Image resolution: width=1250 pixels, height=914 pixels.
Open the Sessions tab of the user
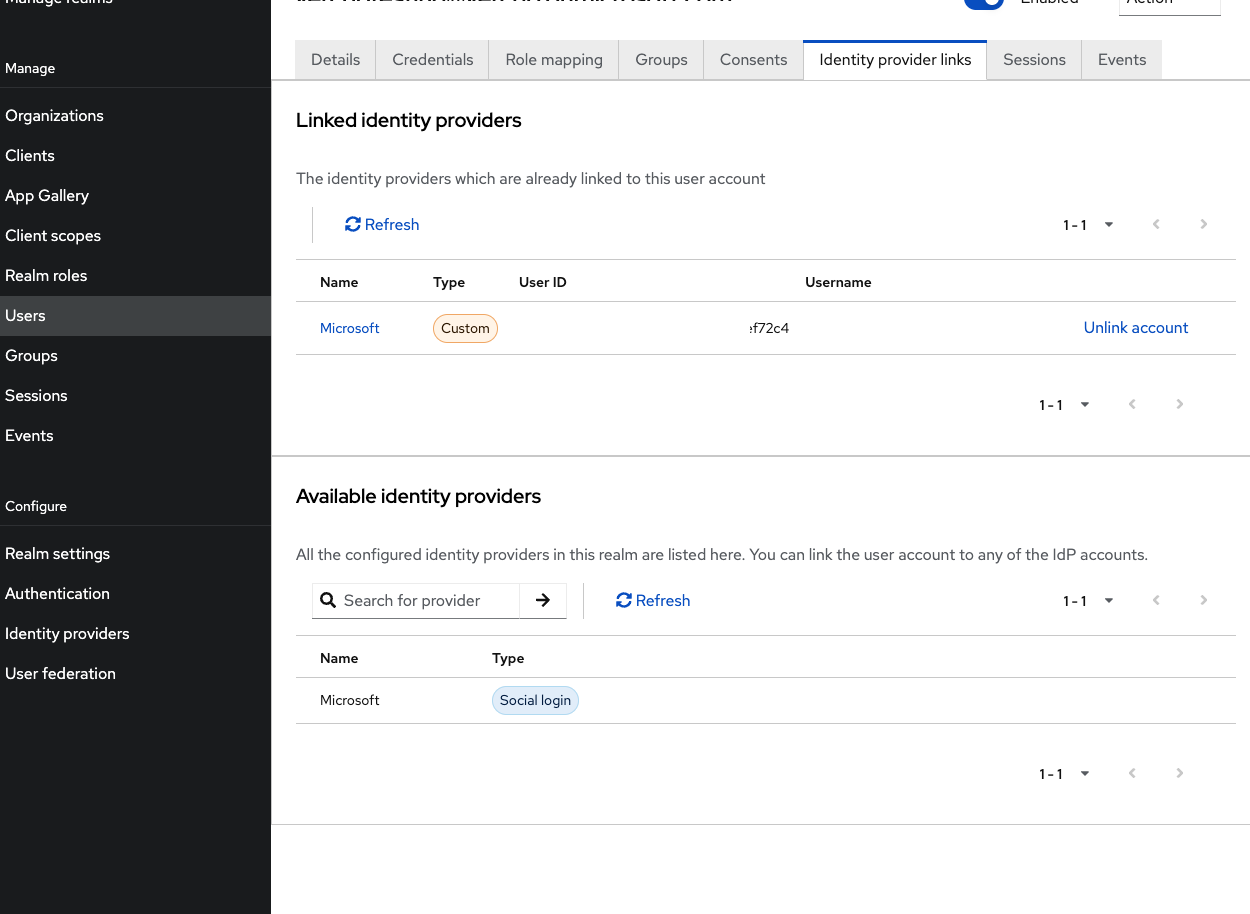point(1034,60)
